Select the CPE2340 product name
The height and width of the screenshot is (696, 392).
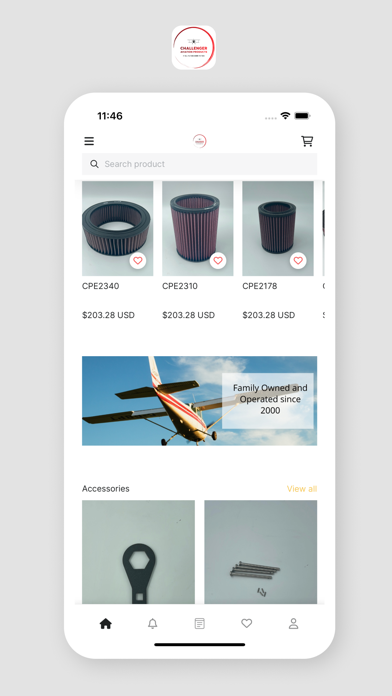(100, 286)
